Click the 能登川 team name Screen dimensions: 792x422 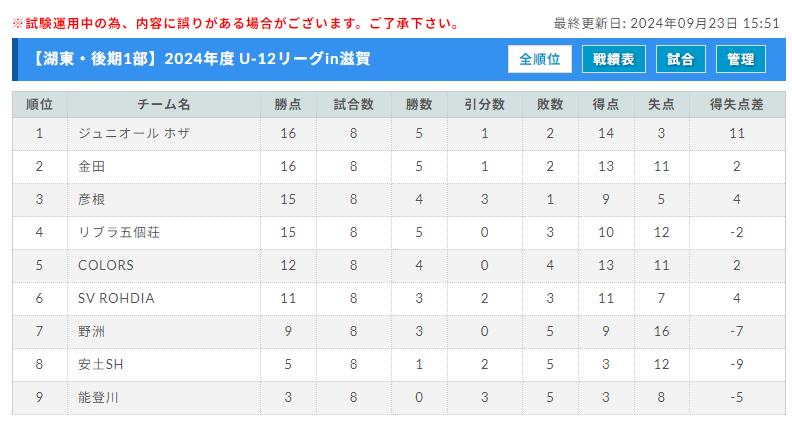tap(98, 397)
